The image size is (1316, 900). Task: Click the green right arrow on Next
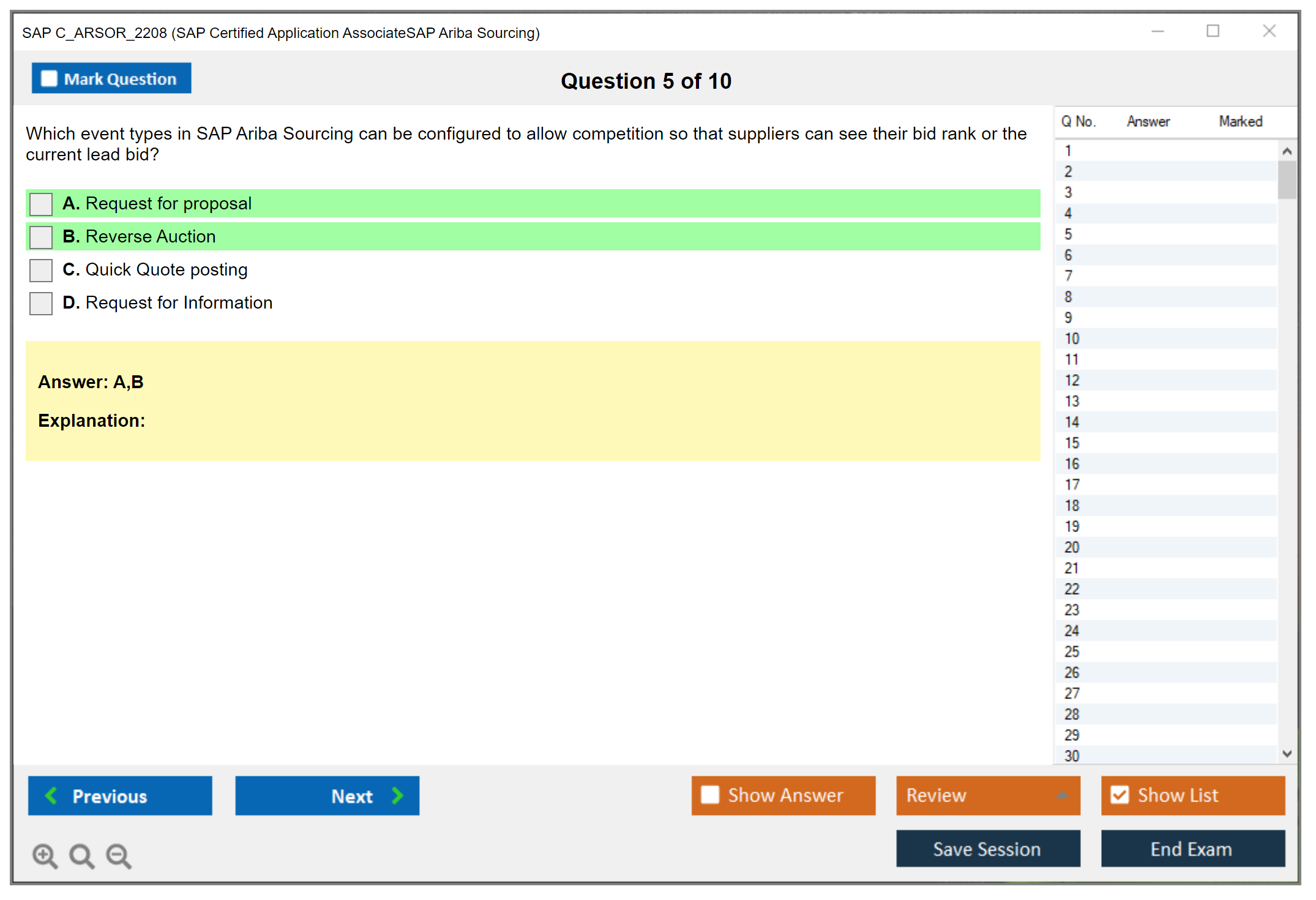tap(398, 795)
